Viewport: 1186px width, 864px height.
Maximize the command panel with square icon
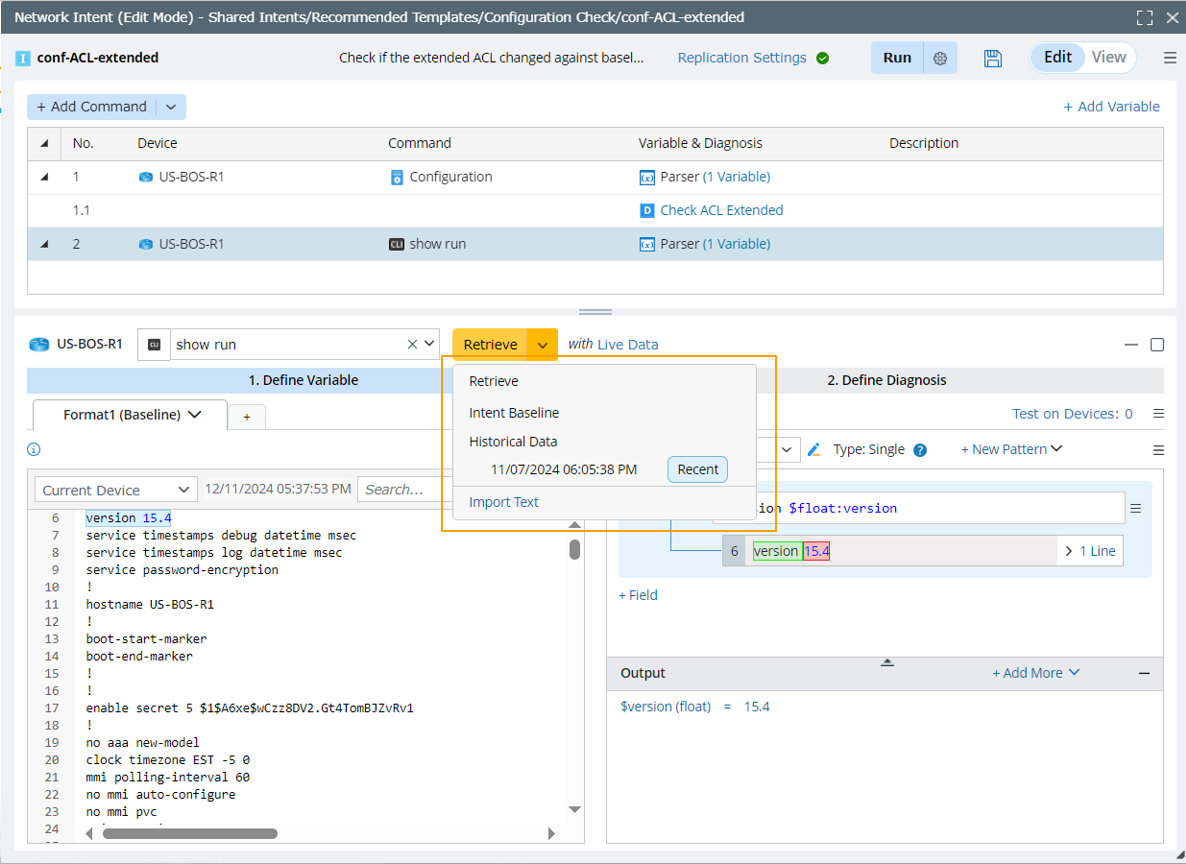pyautogui.click(x=1157, y=345)
